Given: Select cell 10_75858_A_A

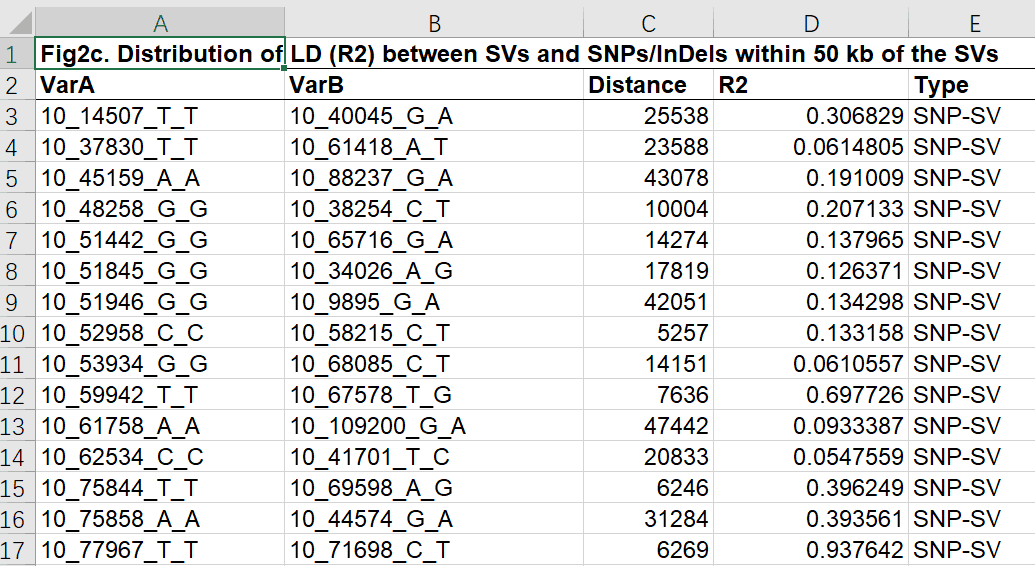Looking at the screenshot, I should pyautogui.click(x=160, y=518).
